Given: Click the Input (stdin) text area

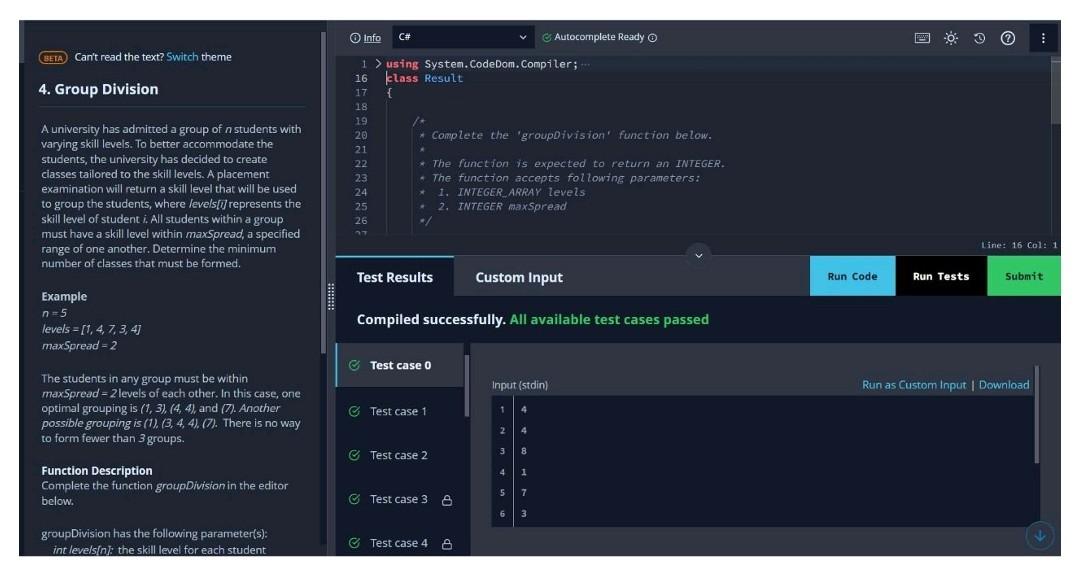Looking at the screenshot, I should point(763,462).
